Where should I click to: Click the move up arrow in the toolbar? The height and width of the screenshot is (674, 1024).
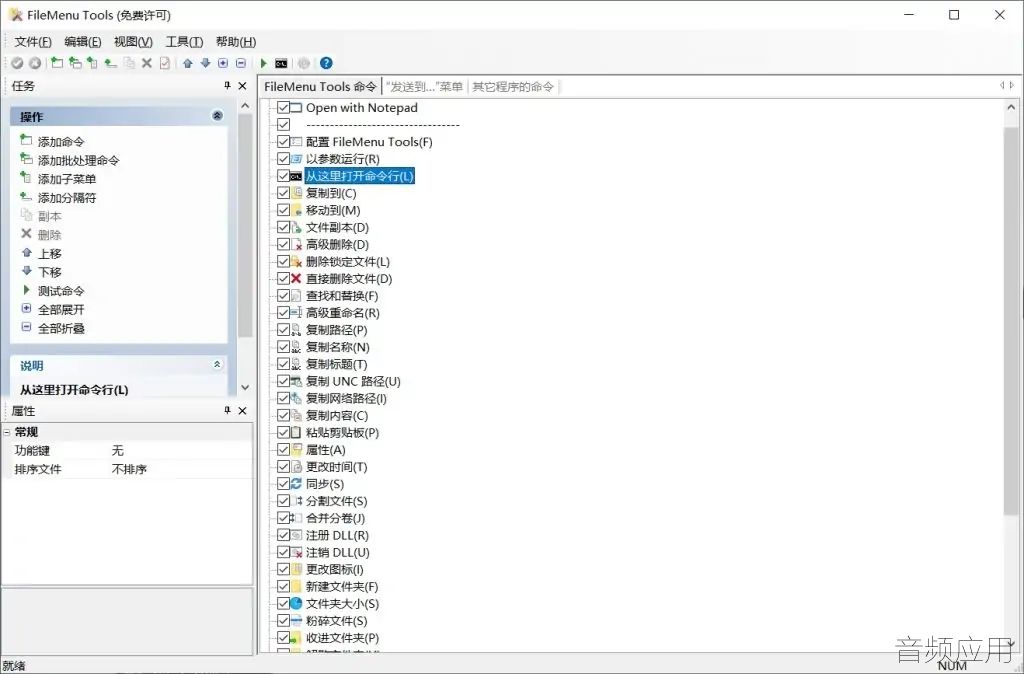point(188,63)
